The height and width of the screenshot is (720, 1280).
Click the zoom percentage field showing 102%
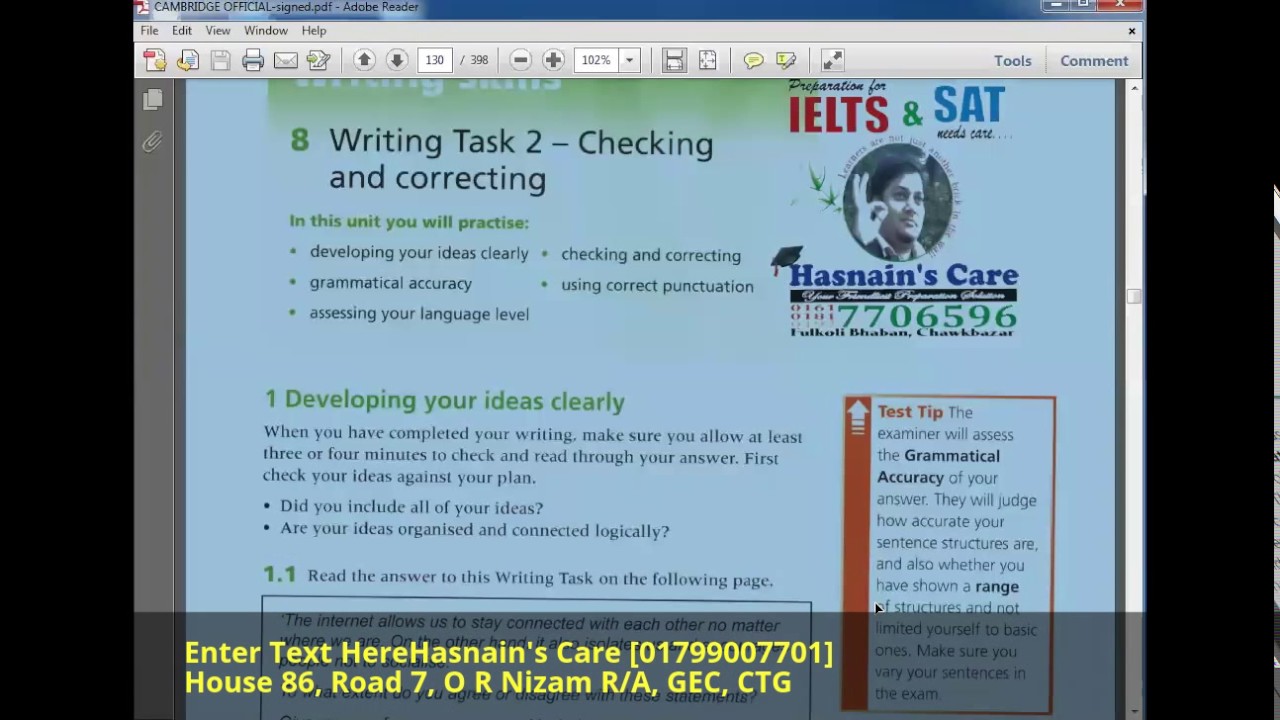tap(597, 60)
